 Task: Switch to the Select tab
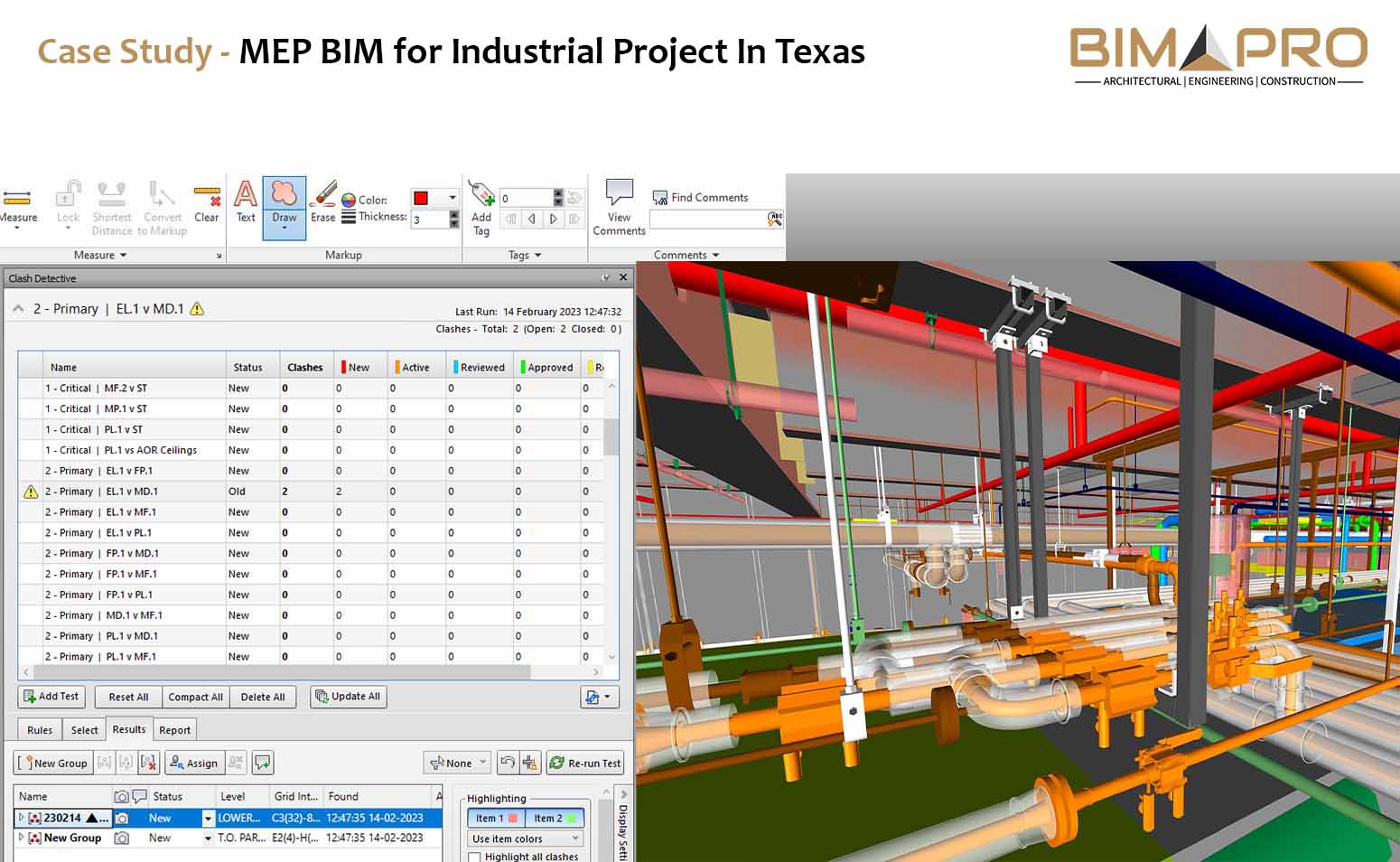click(x=83, y=729)
